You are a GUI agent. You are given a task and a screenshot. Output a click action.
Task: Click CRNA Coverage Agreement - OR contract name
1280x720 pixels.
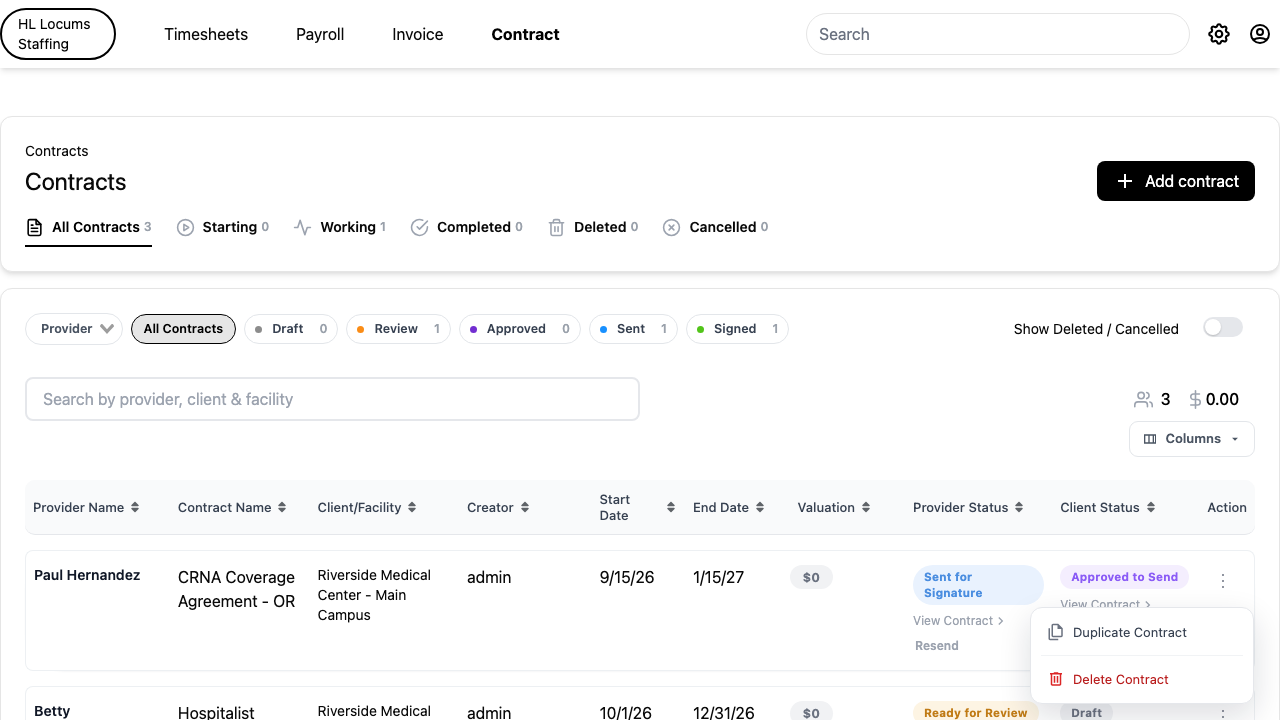pyautogui.click(x=237, y=589)
